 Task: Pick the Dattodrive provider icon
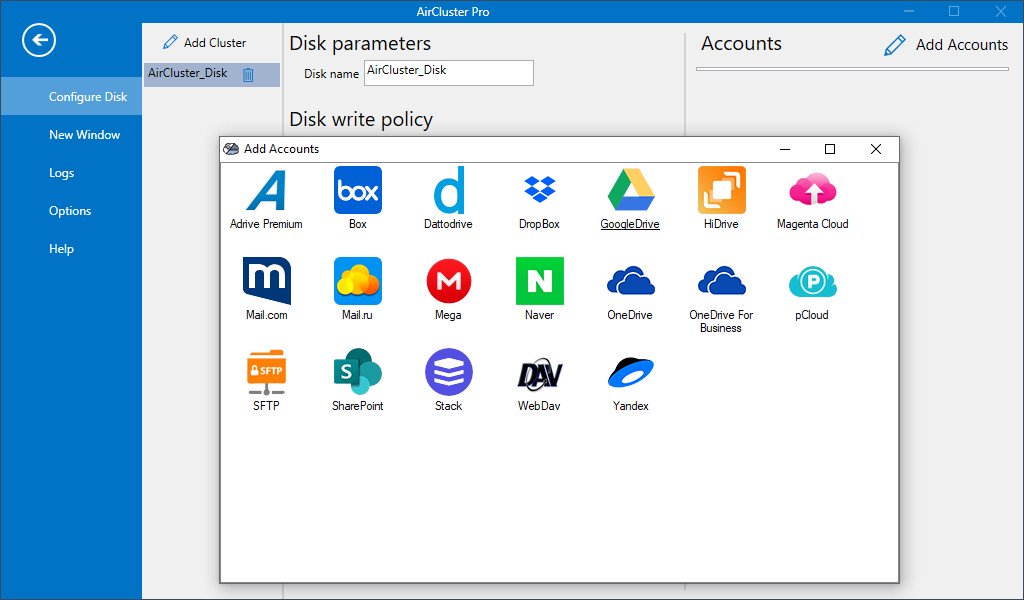click(449, 190)
